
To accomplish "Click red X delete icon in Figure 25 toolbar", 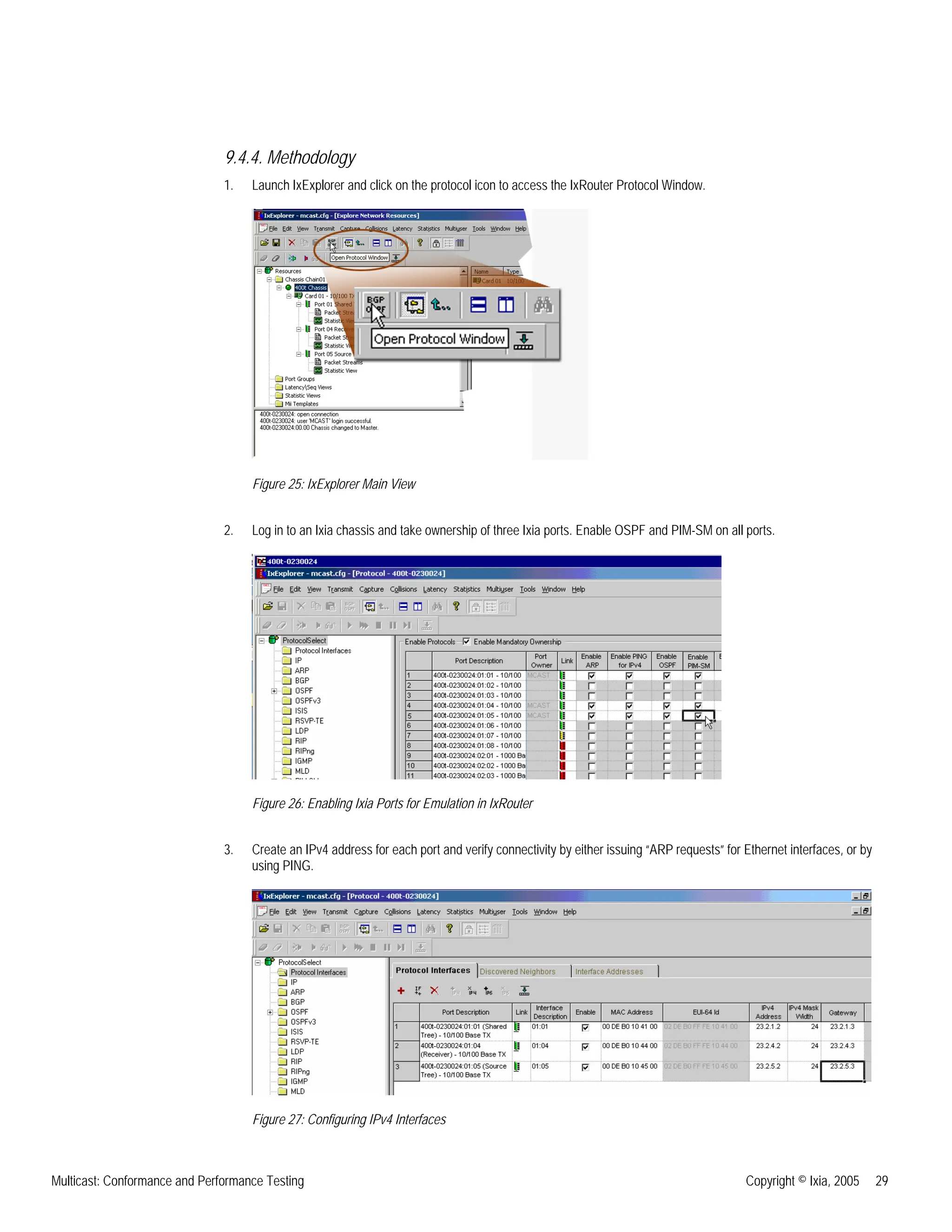I will [x=291, y=243].
